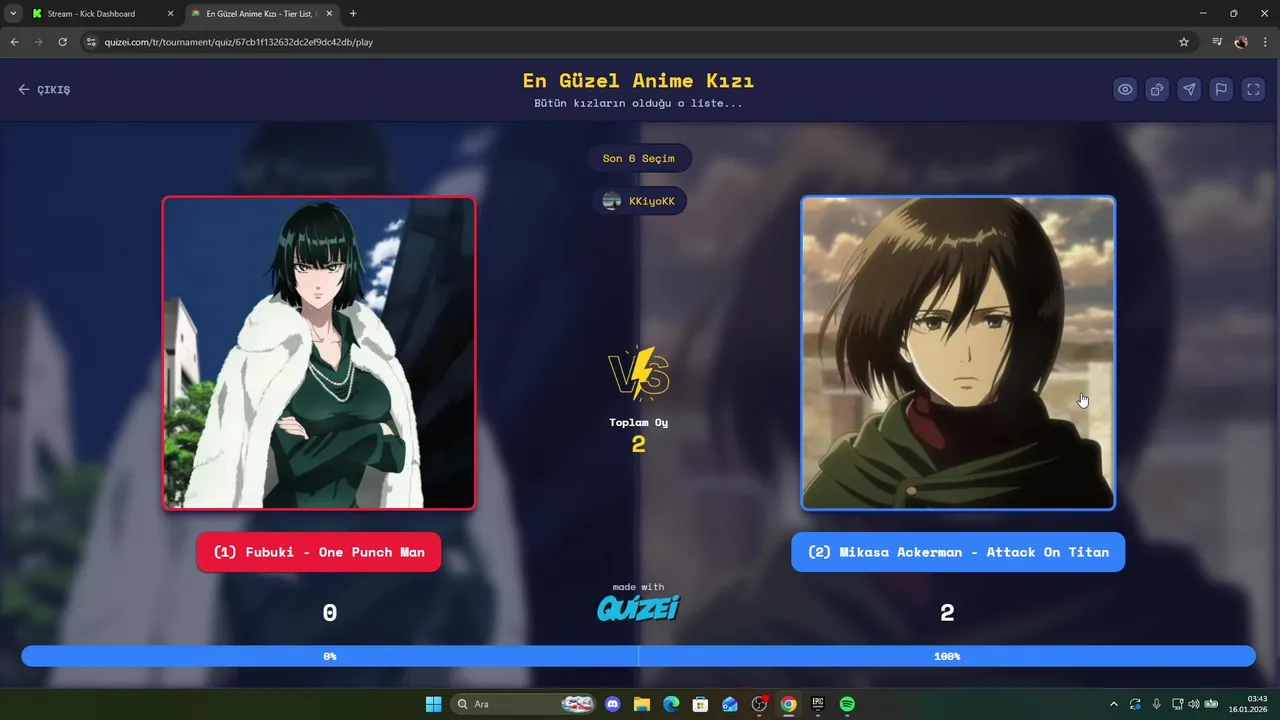Go back in browser history
The image size is (1280, 720).
coord(14,42)
